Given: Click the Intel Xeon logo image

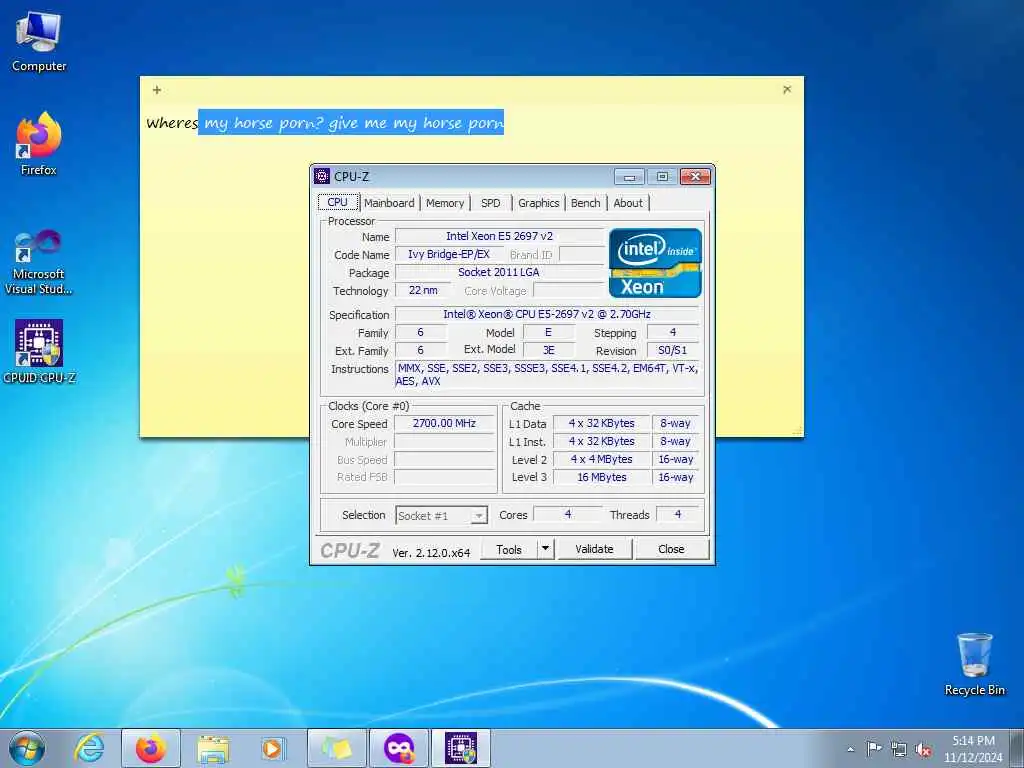Looking at the screenshot, I should (655, 263).
